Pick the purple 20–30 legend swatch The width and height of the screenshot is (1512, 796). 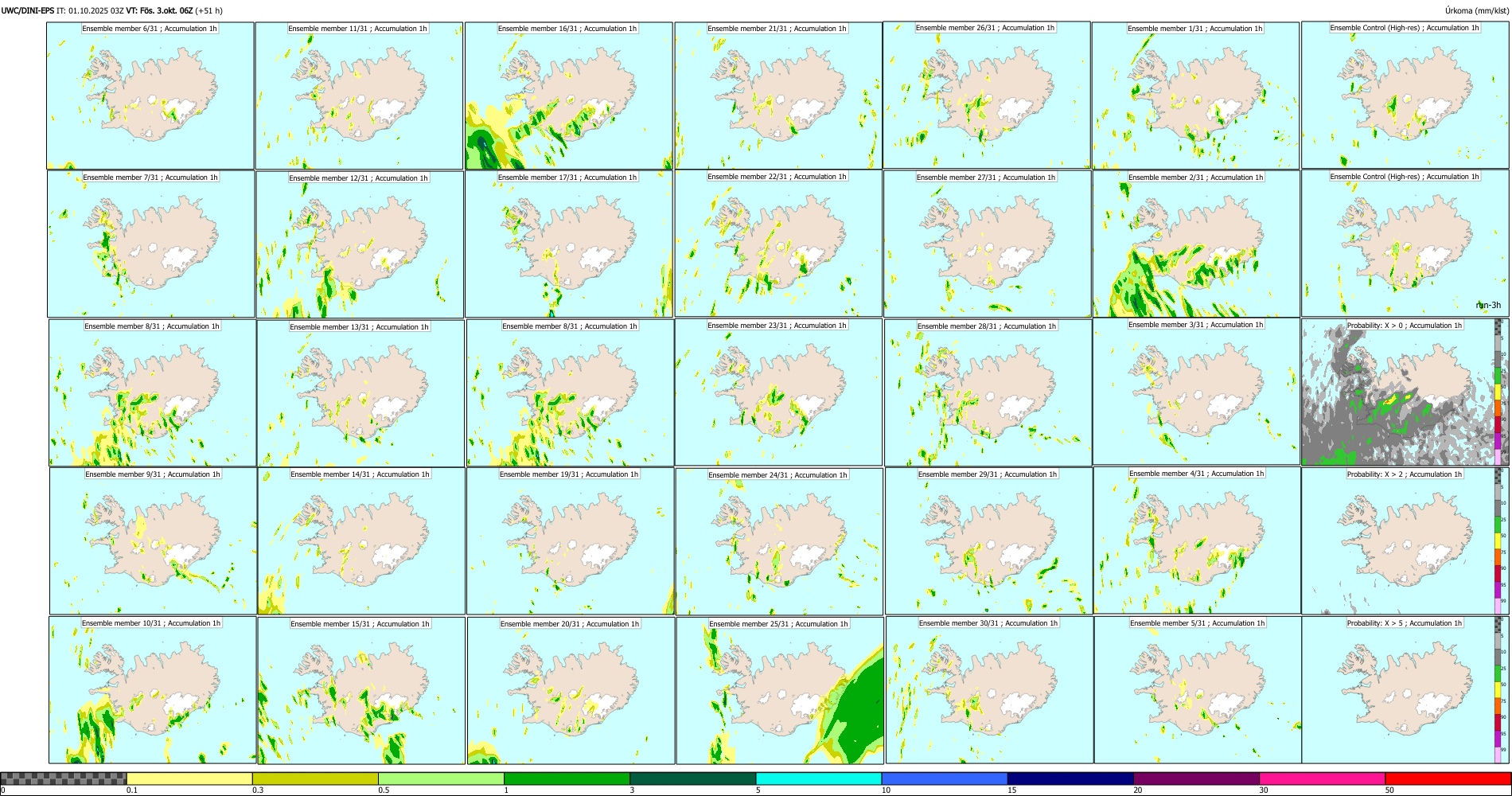(x=1196, y=778)
